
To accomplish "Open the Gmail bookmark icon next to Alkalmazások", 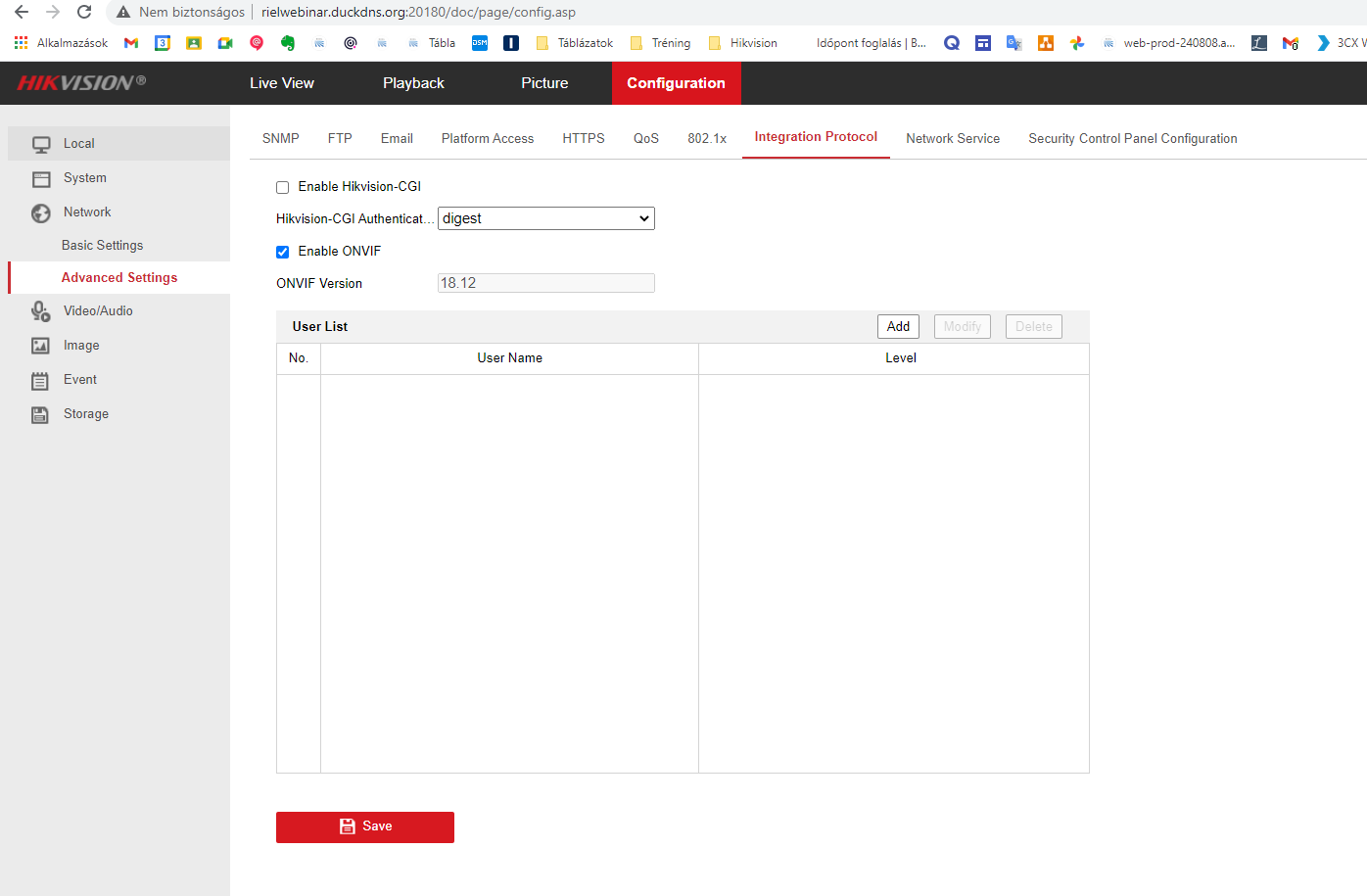I will coord(131,43).
